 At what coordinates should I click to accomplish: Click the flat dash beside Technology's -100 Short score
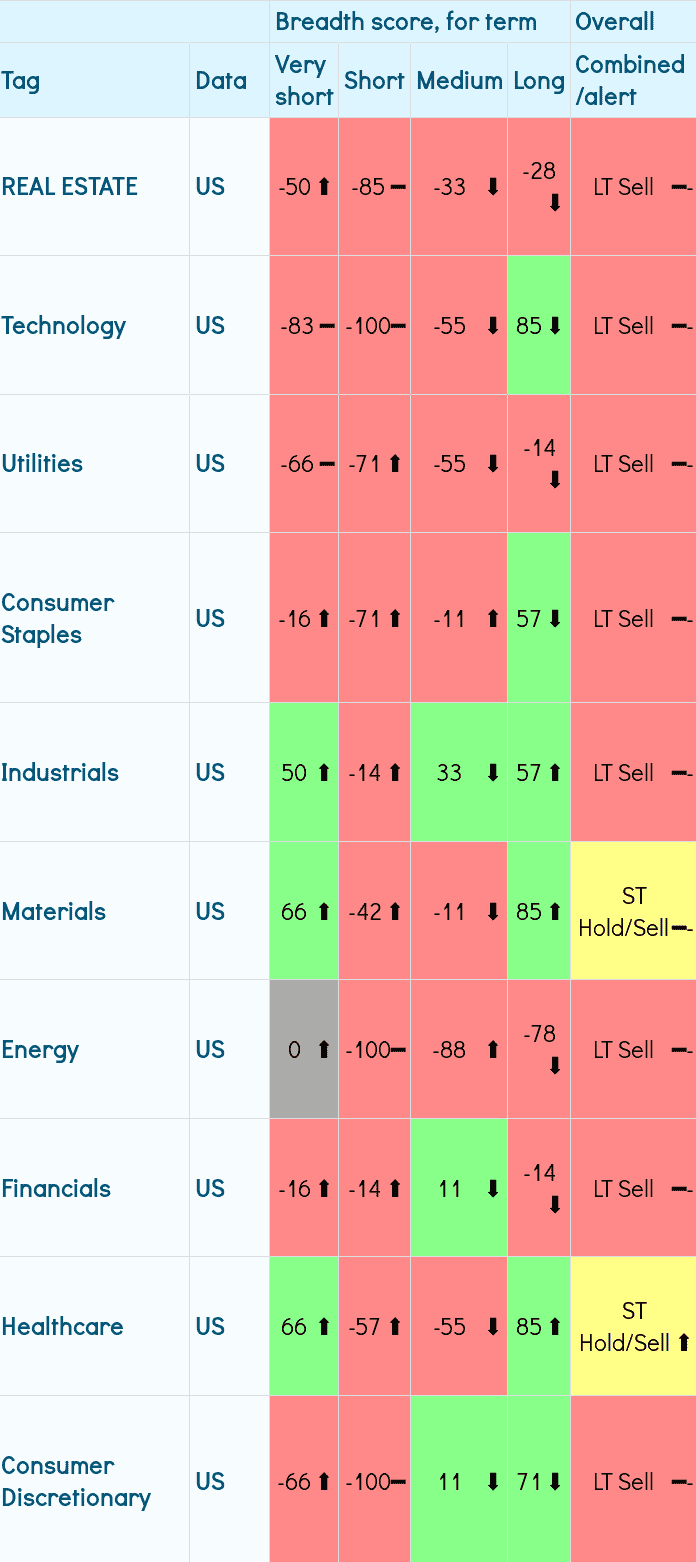pyautogui.click(x=397, y=325)
